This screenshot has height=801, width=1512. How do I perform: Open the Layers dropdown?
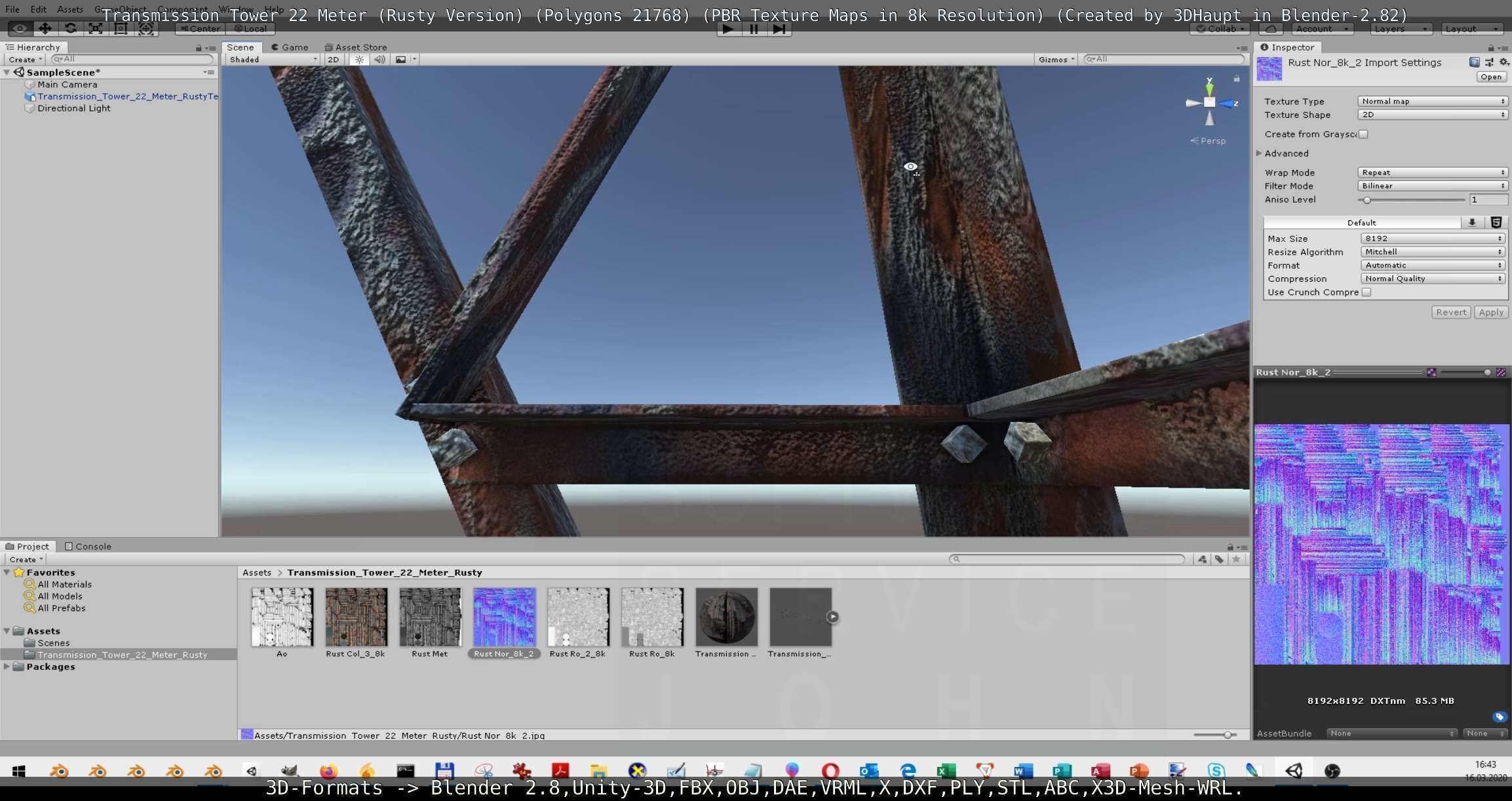[1401, 29]
